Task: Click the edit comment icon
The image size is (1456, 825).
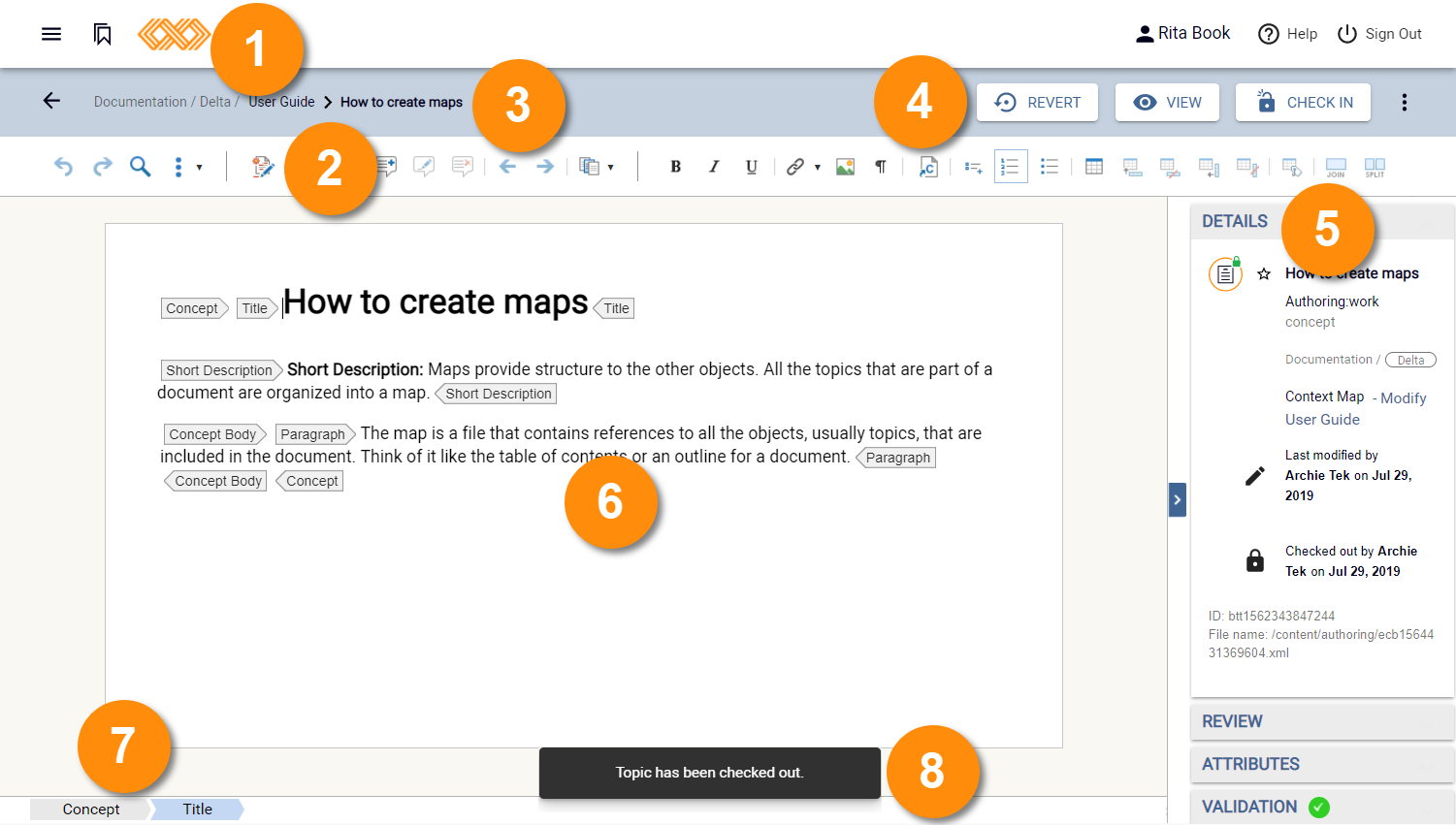Action: 424,167
